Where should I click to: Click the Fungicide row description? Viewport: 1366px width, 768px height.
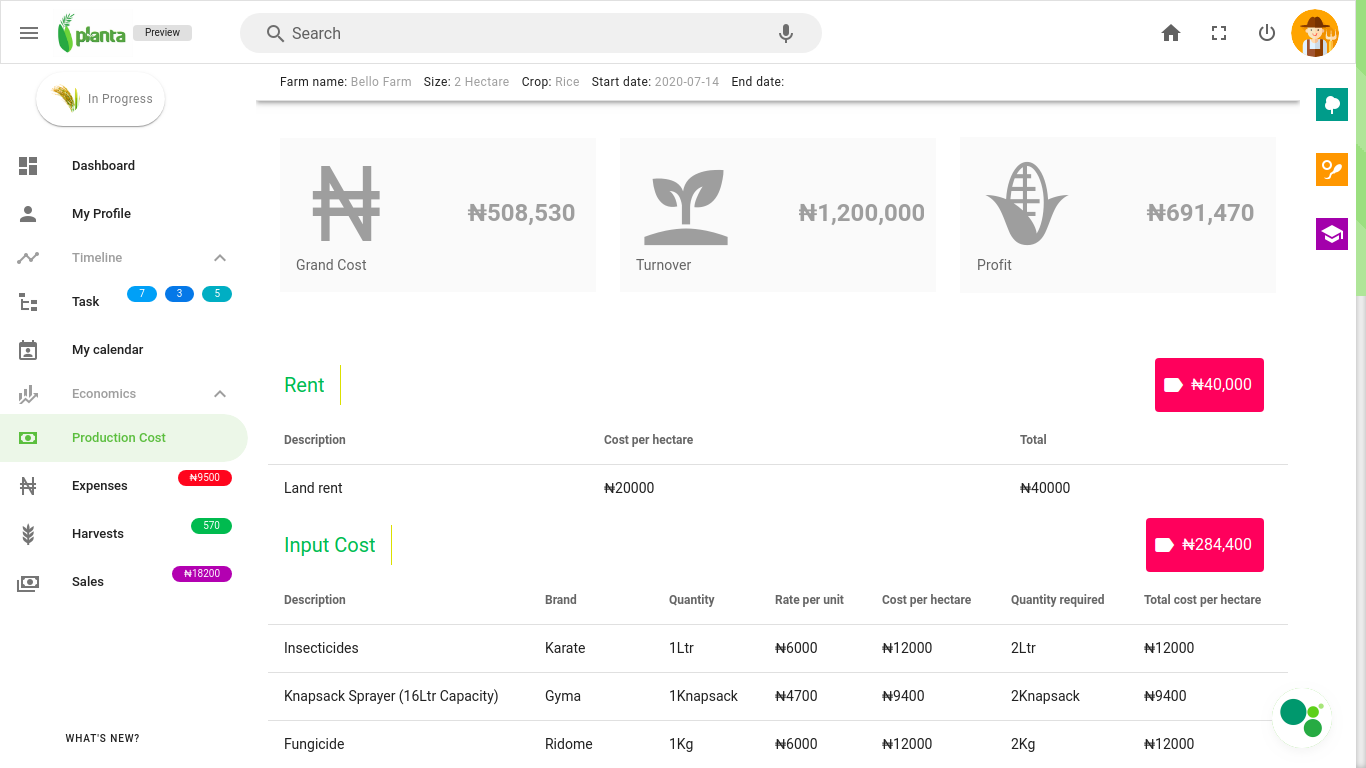pos(314,744)
